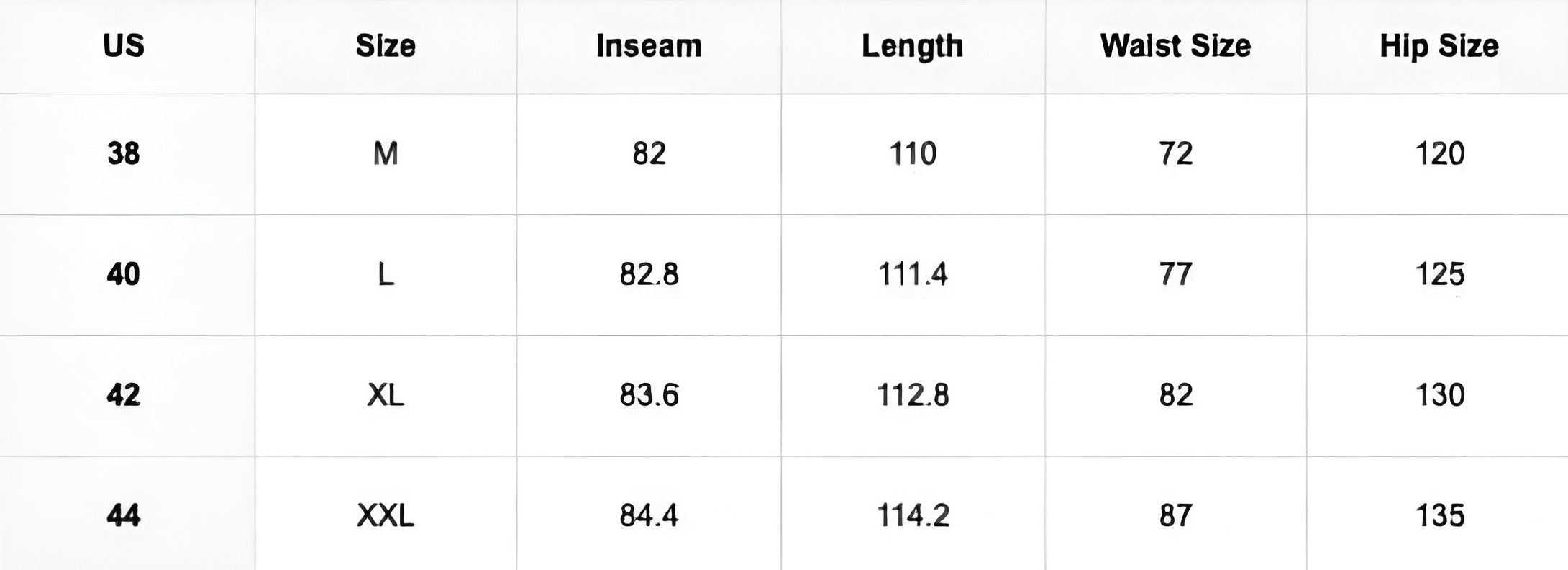Select the M size cell
The height and width of the screenshot is (570, 1568).
386,153
